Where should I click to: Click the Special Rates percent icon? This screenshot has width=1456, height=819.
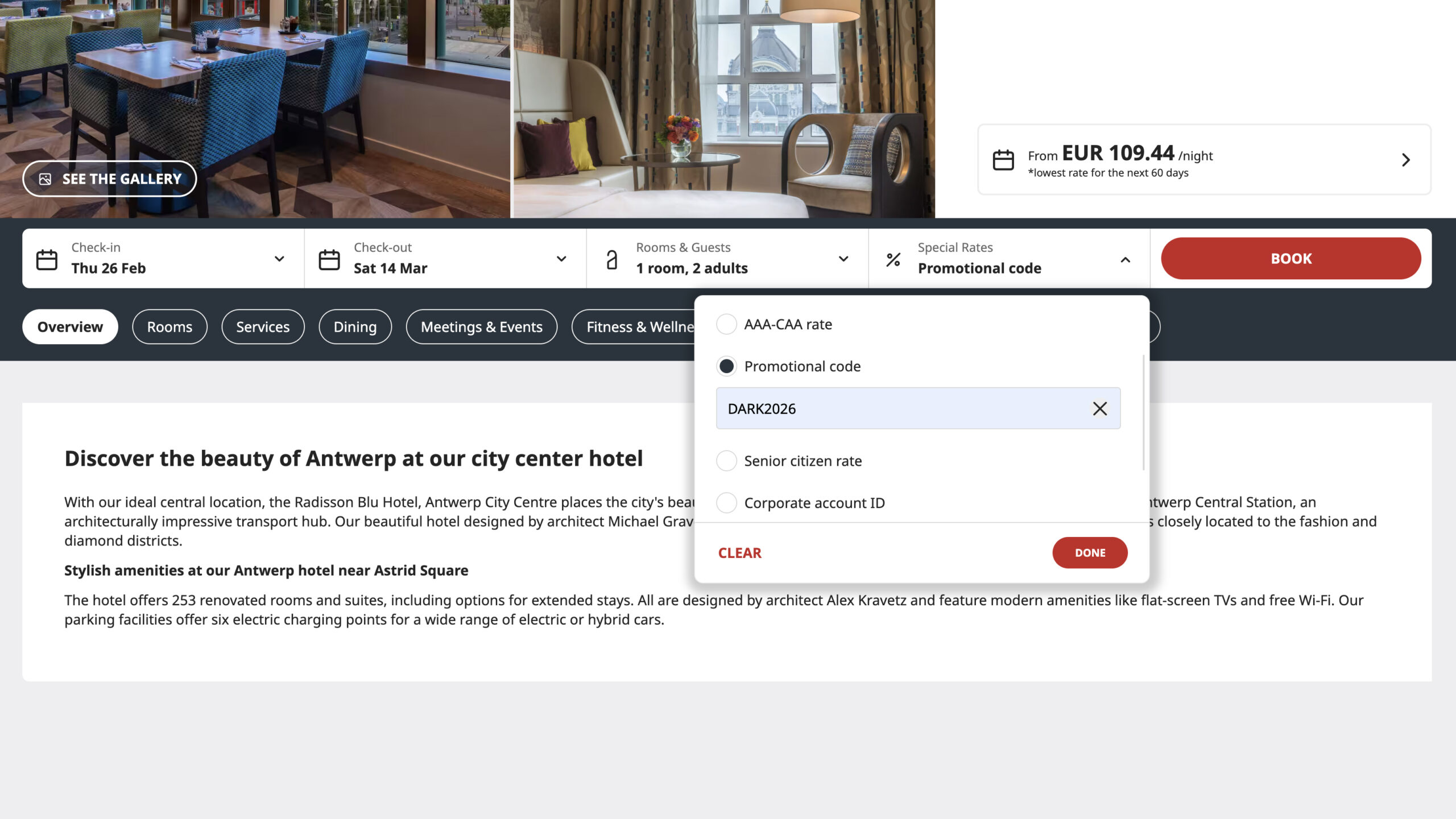tap(893, 259)
